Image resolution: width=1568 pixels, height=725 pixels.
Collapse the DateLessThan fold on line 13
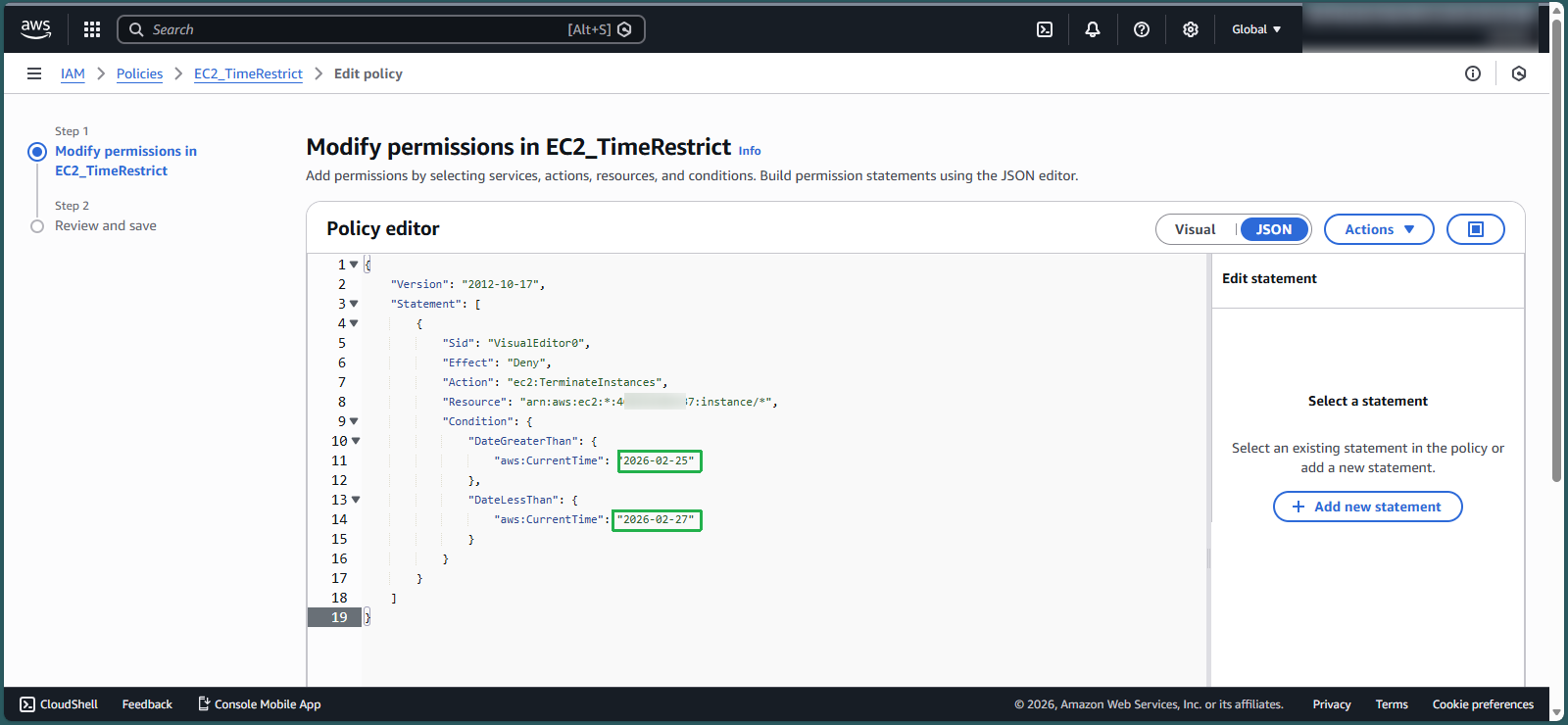click(x=356, y=500)
